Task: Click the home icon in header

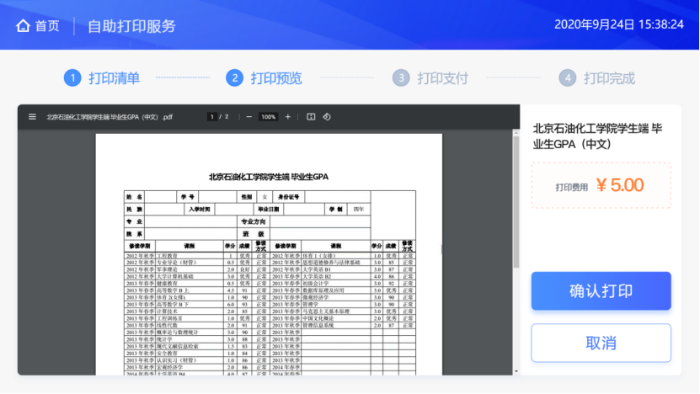Action: (23, 26)
